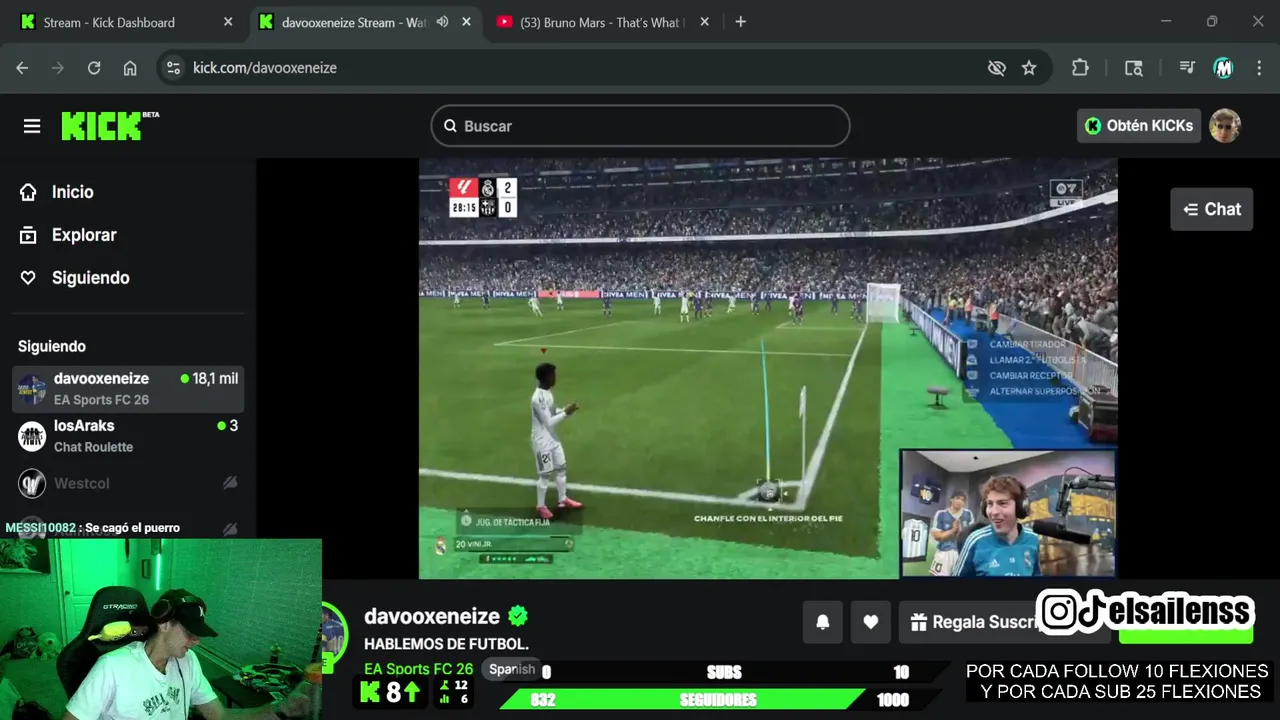Open a new browser tab

(740, 22)
